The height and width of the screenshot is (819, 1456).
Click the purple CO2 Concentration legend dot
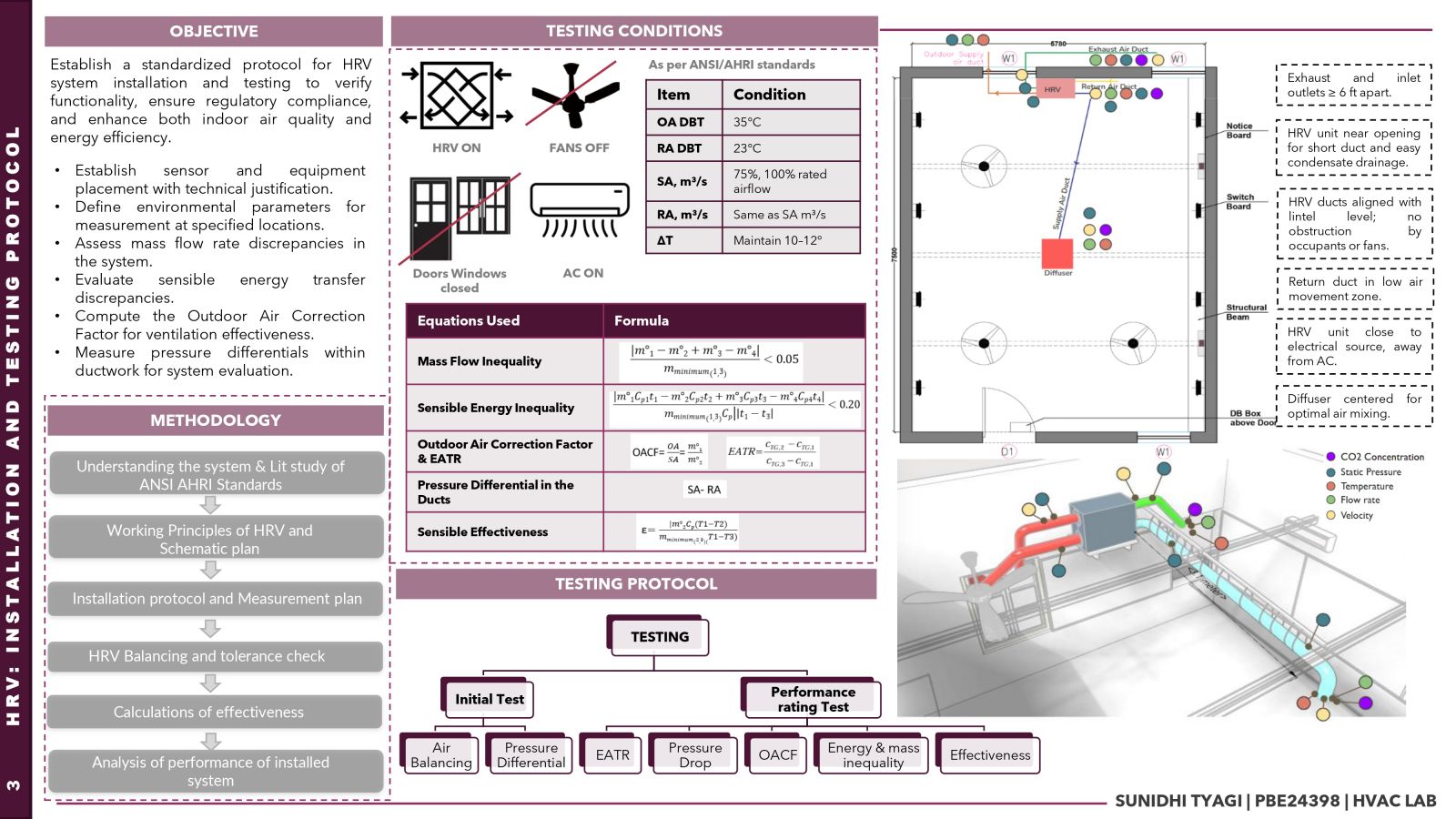point(1331,457)
